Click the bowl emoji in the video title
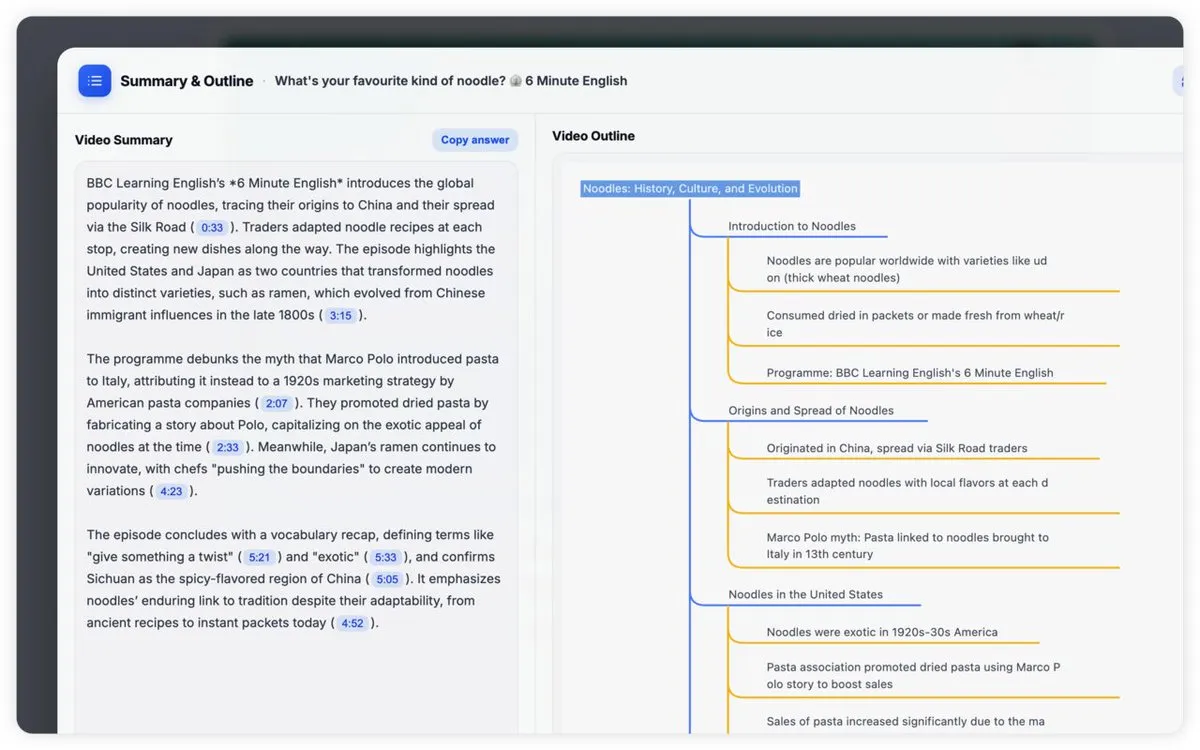 coord(516,81)
